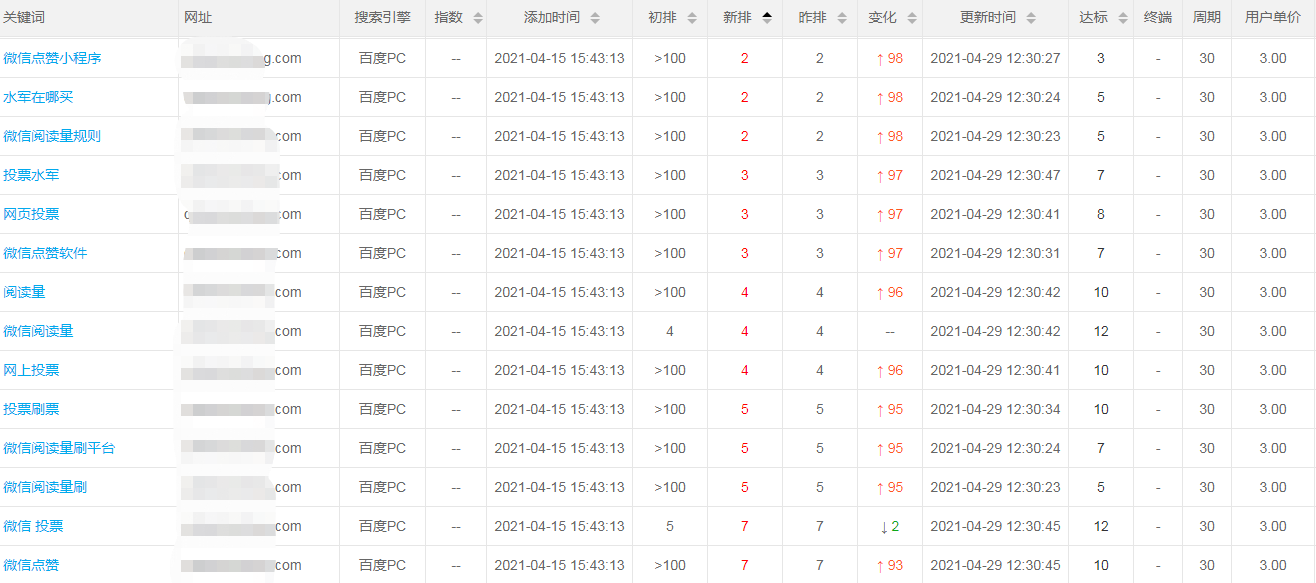Sort by 指数 column sort icon

(477, 18)
